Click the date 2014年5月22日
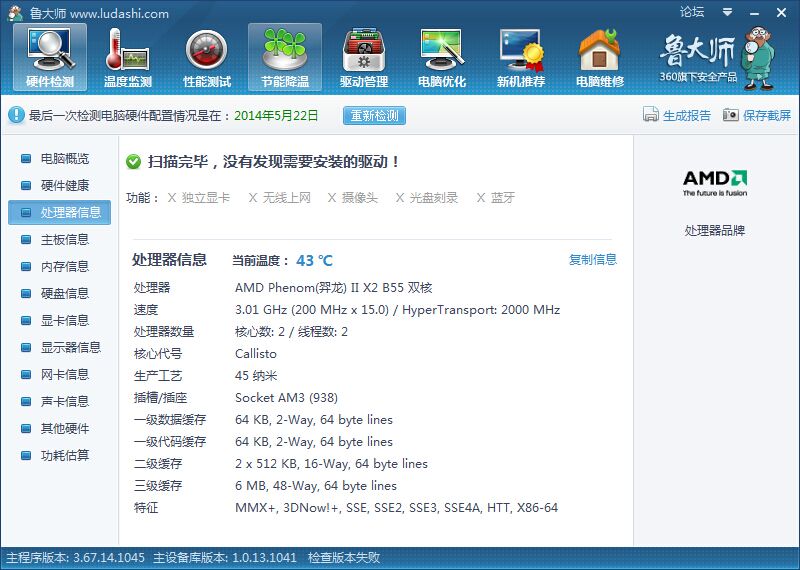800x570 pixels. (276, 115)
